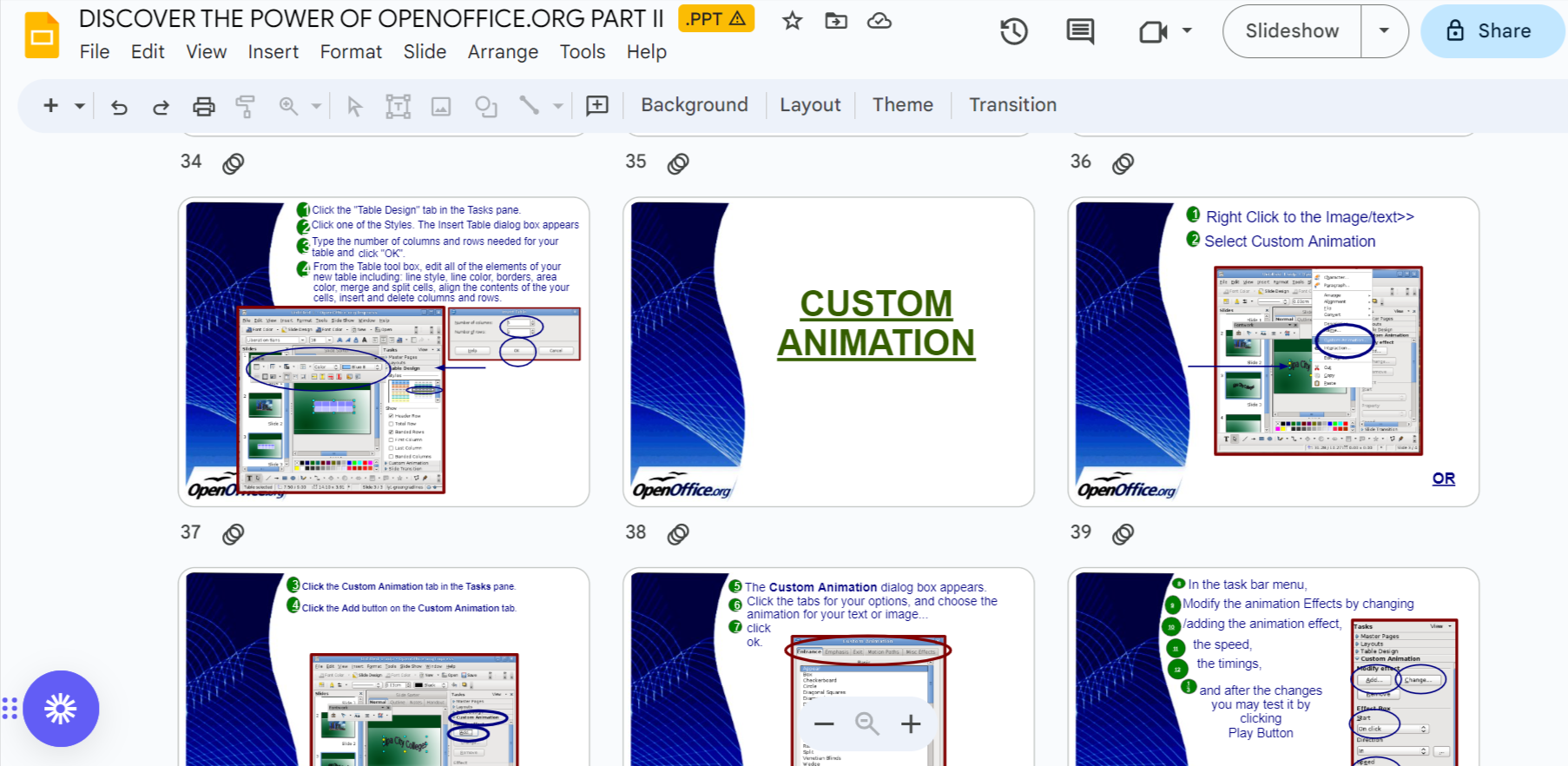Click the linked-slide icon beside slide 38
1568x766 pixels.
(x=678, y=533)
